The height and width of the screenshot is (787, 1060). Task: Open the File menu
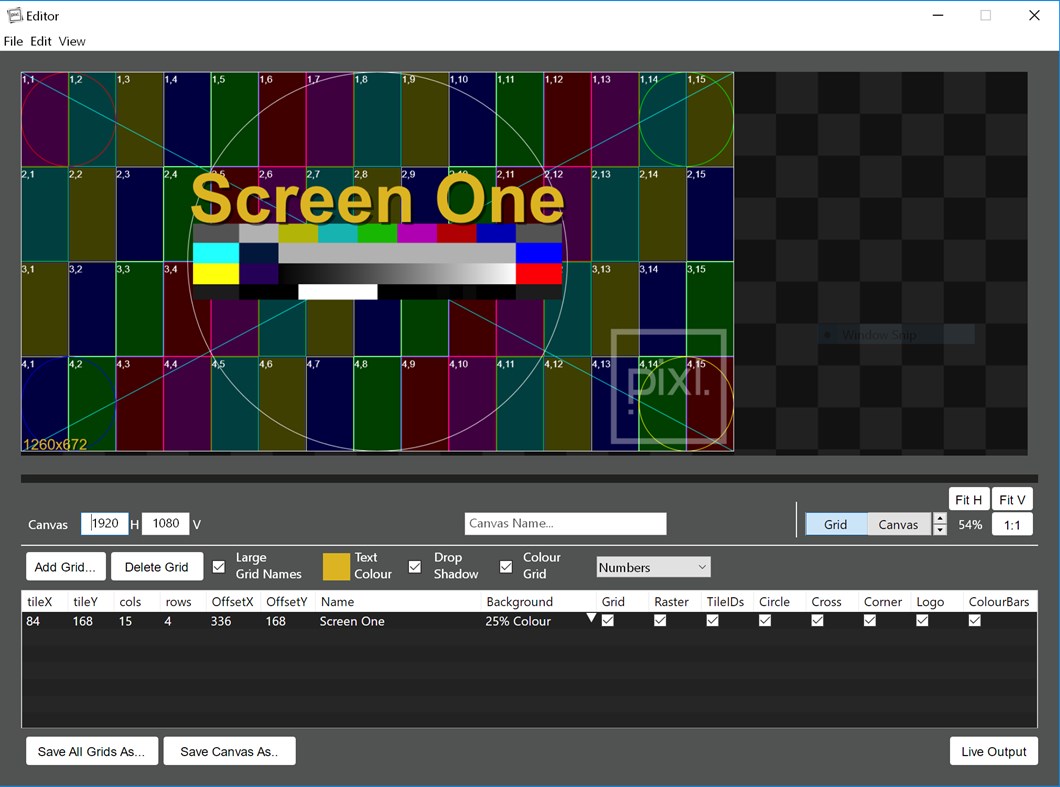click(x=13, y=41)
